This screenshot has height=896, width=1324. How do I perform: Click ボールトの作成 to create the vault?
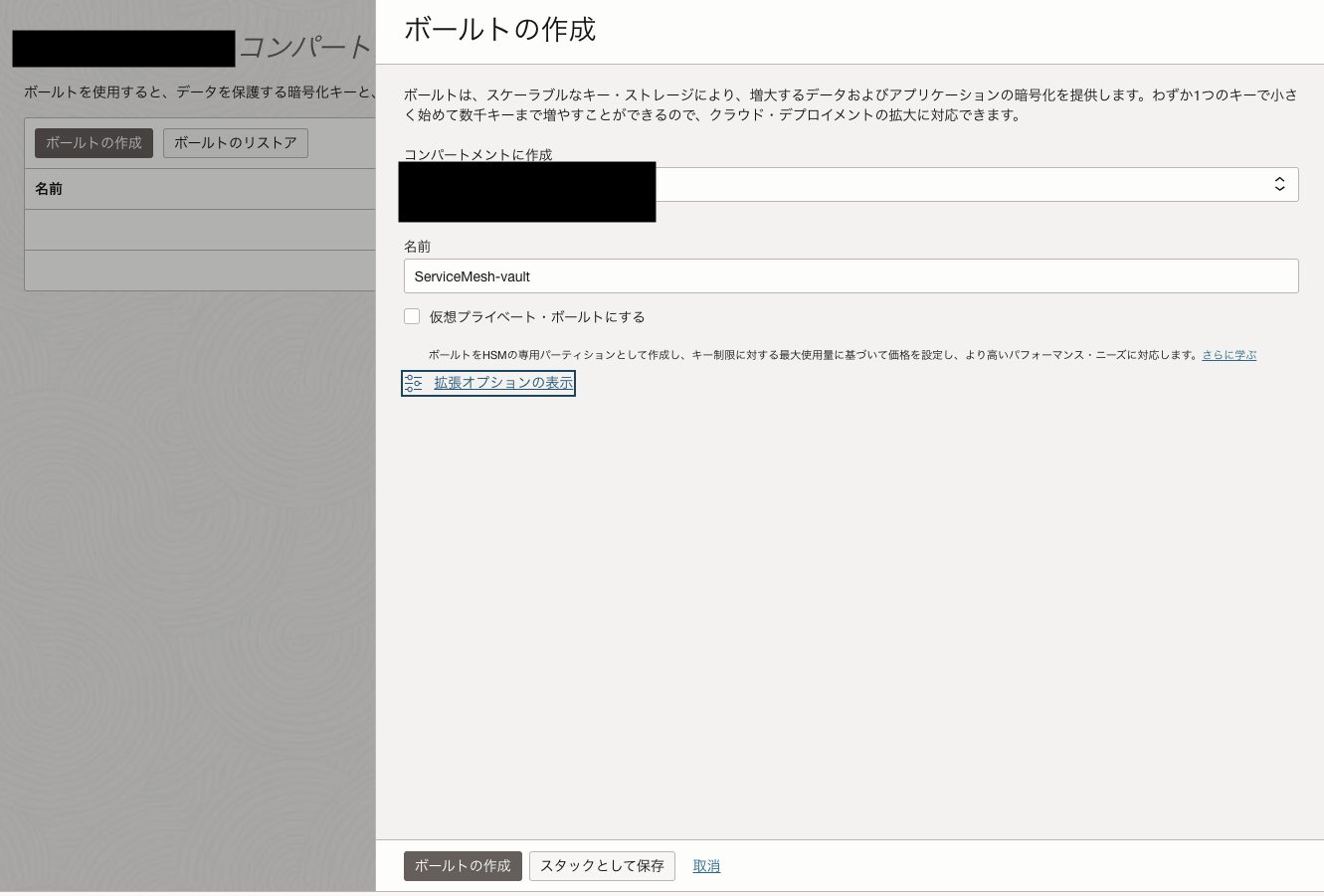click(463, 865)
